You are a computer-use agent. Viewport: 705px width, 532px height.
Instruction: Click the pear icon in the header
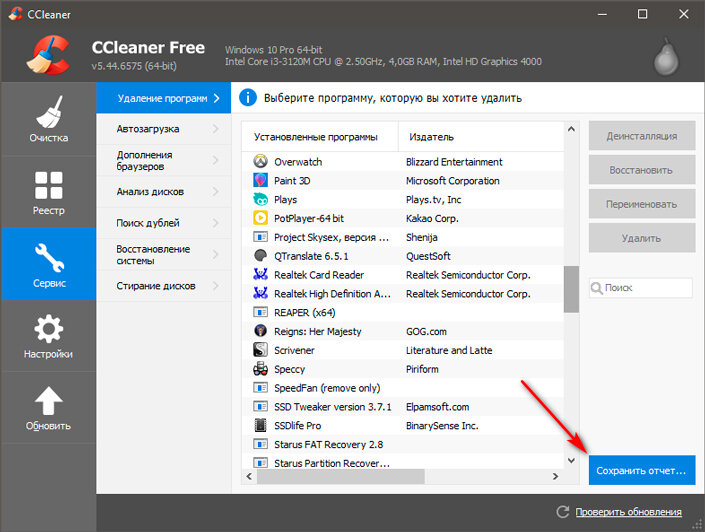pos(666,58)
